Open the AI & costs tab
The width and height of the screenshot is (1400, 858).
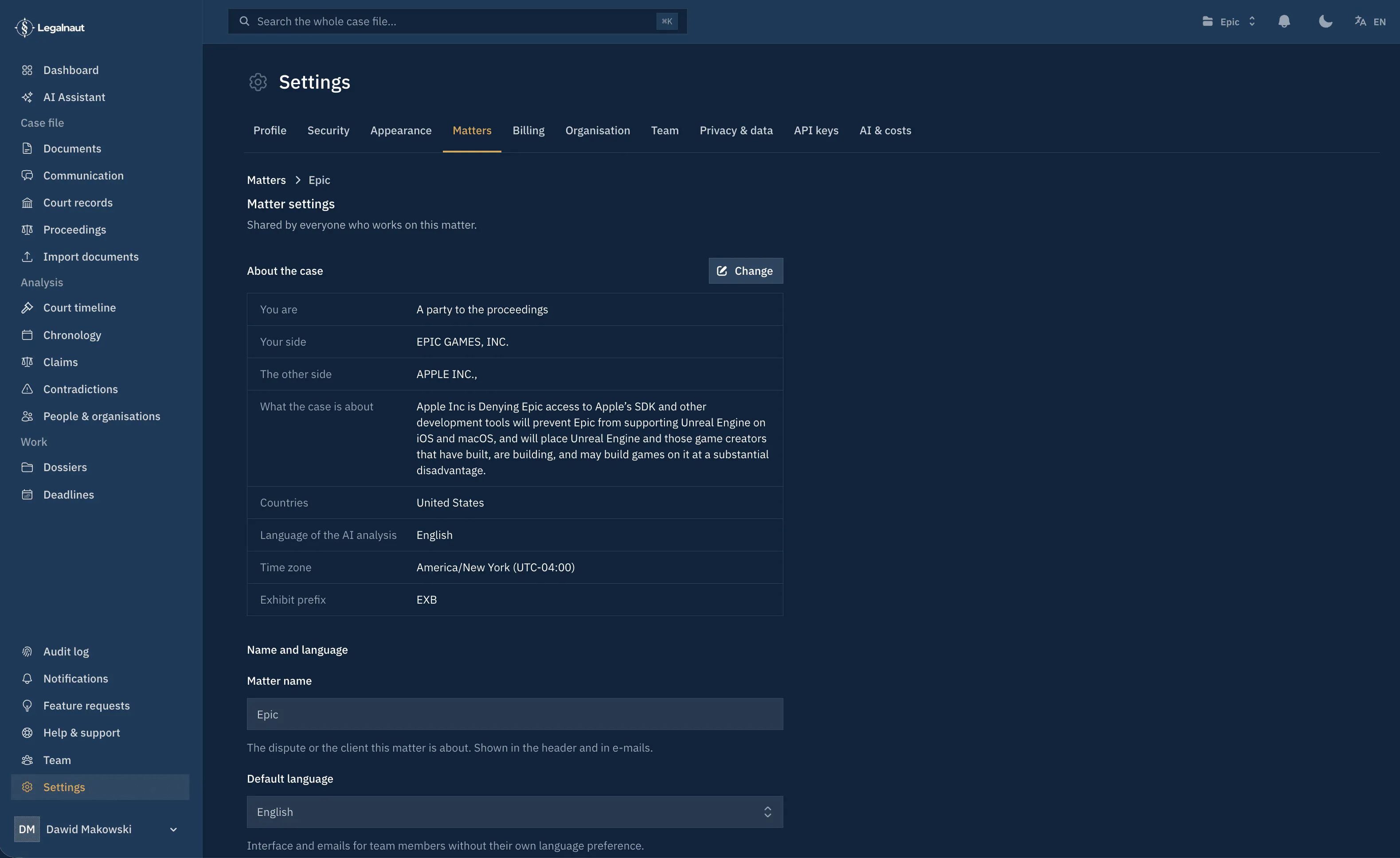click(x=885, y=131)
